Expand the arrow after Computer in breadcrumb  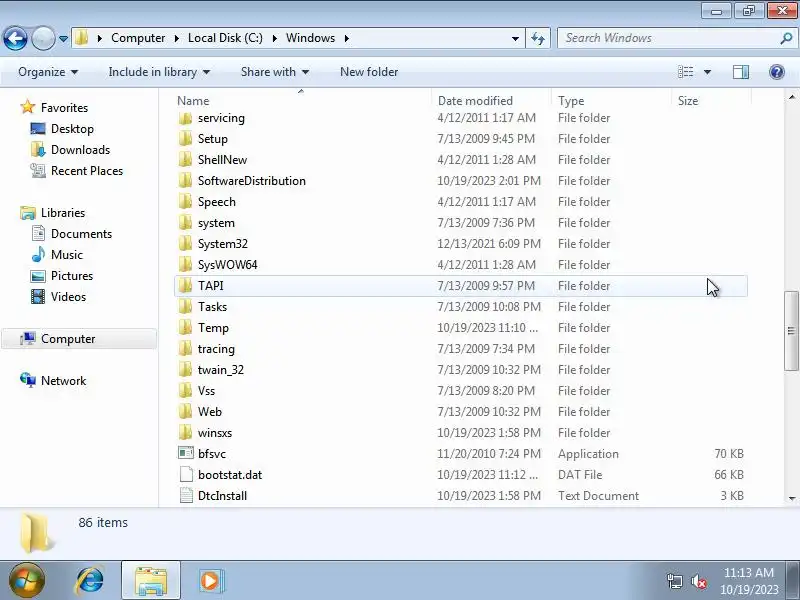(177, 38)
